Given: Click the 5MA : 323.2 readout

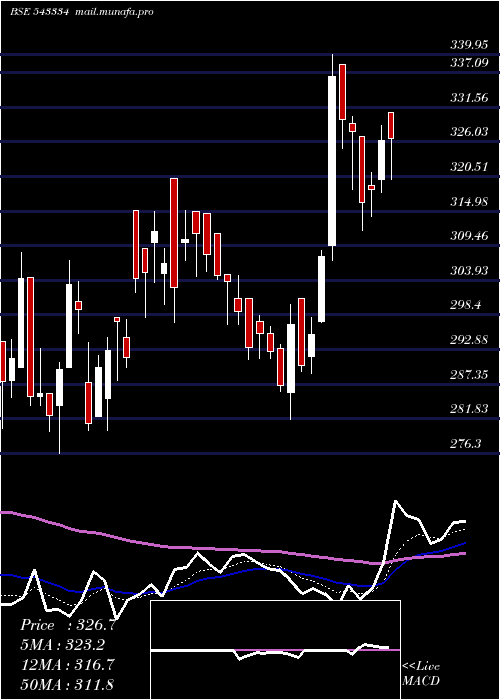Looking at the screenshot, I should tap(63, 645).
